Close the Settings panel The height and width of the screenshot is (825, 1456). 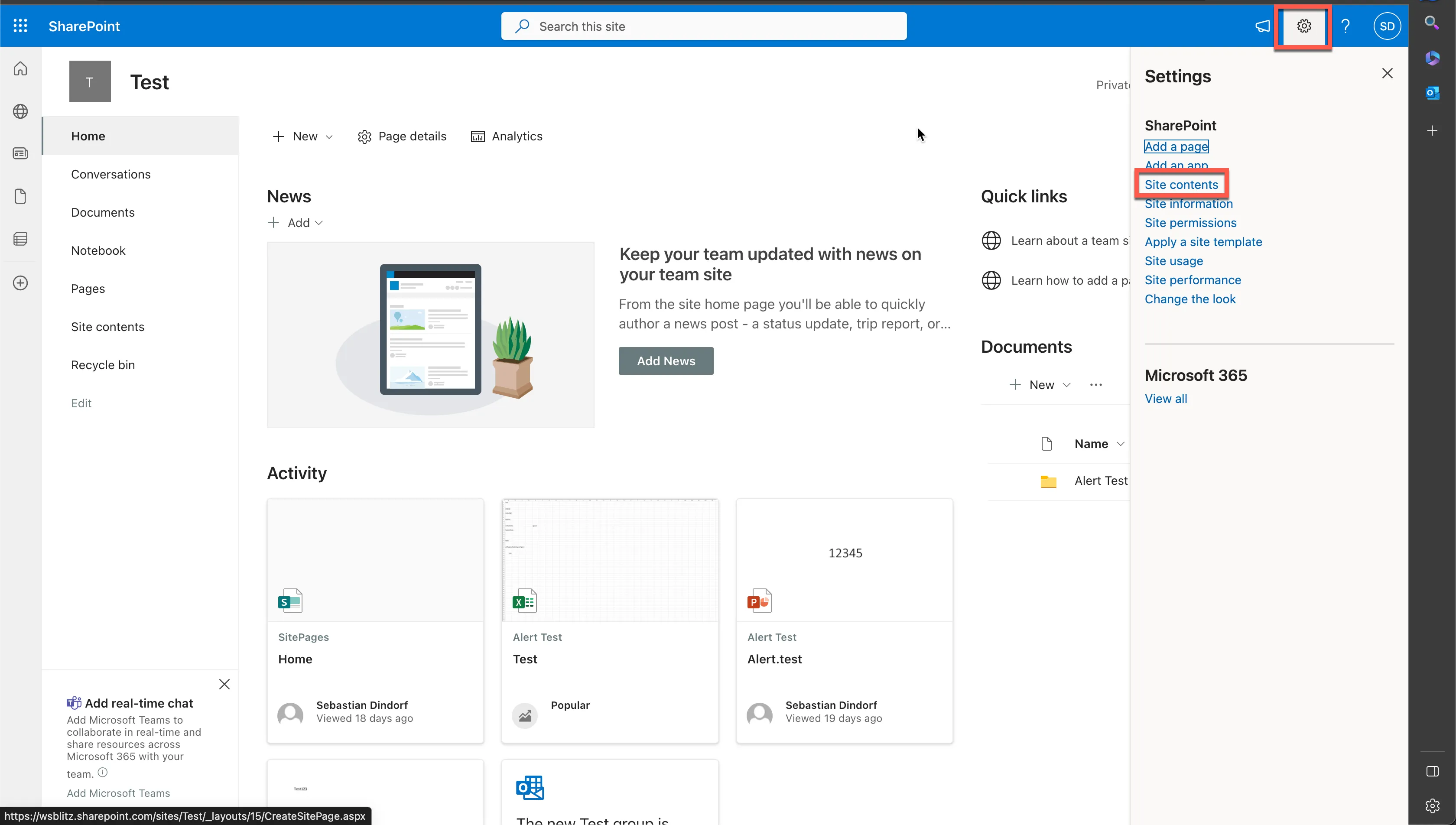point(1387,74)
